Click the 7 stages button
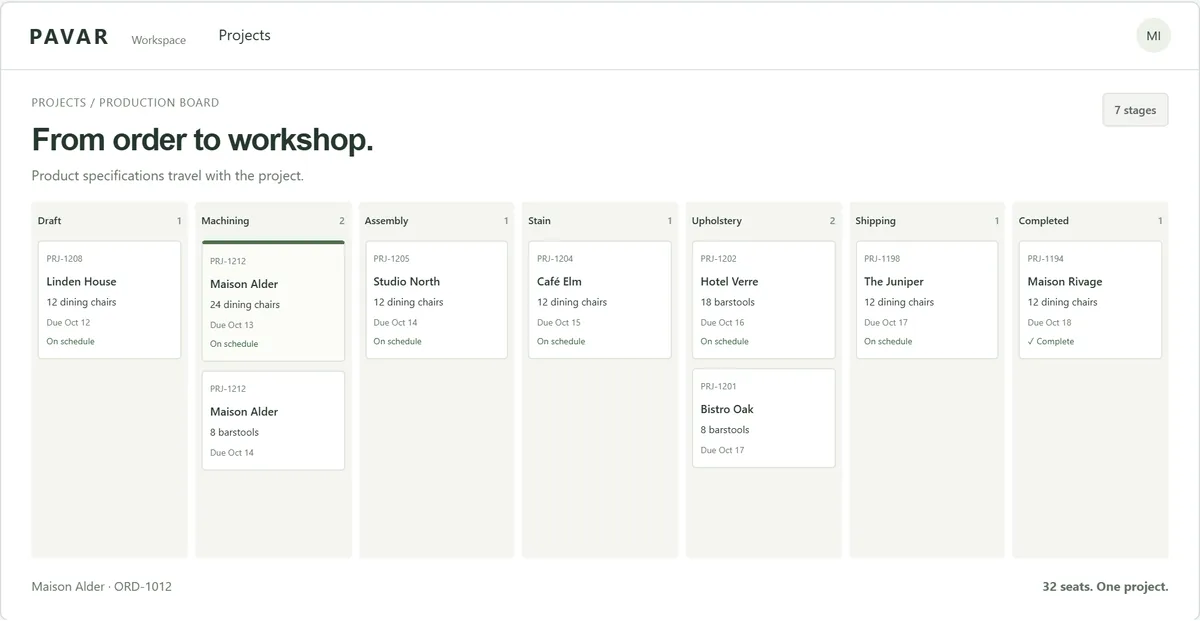Viewport: 1200px width, 621px height. click(x=1135, y=110)
